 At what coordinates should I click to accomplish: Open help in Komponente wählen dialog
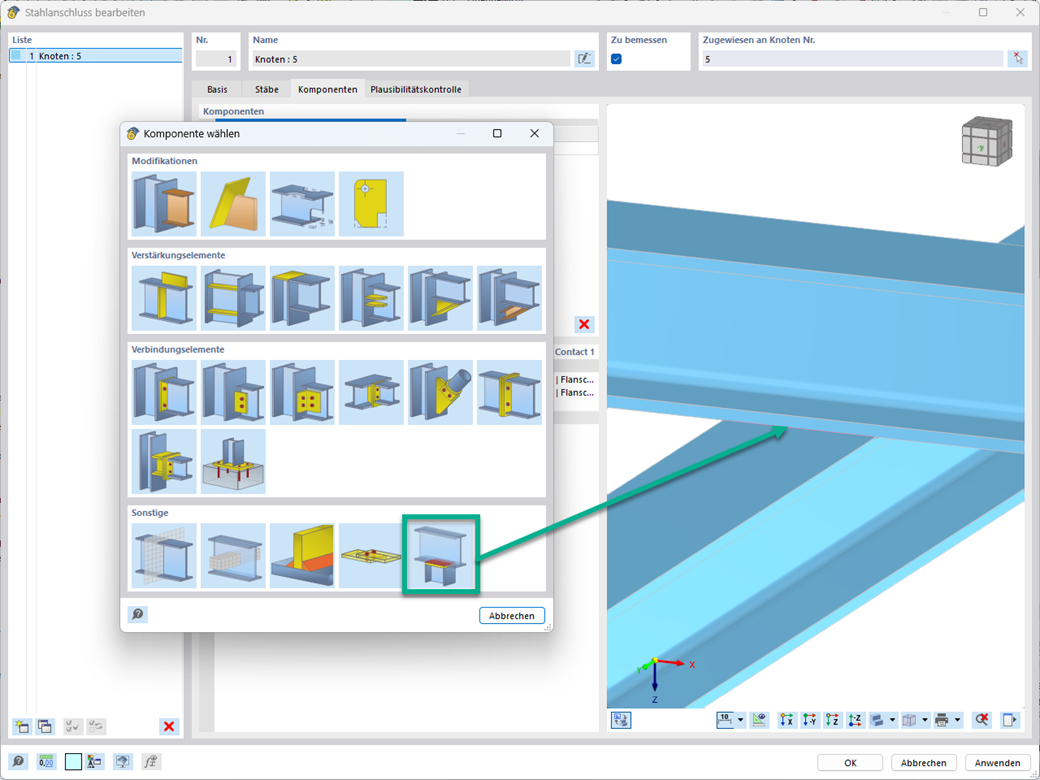(x=137, y=614)
